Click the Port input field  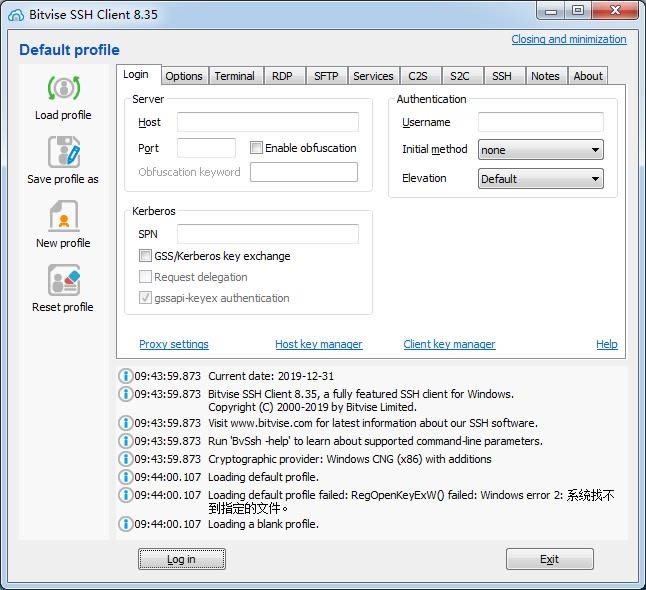click(206, 148)
